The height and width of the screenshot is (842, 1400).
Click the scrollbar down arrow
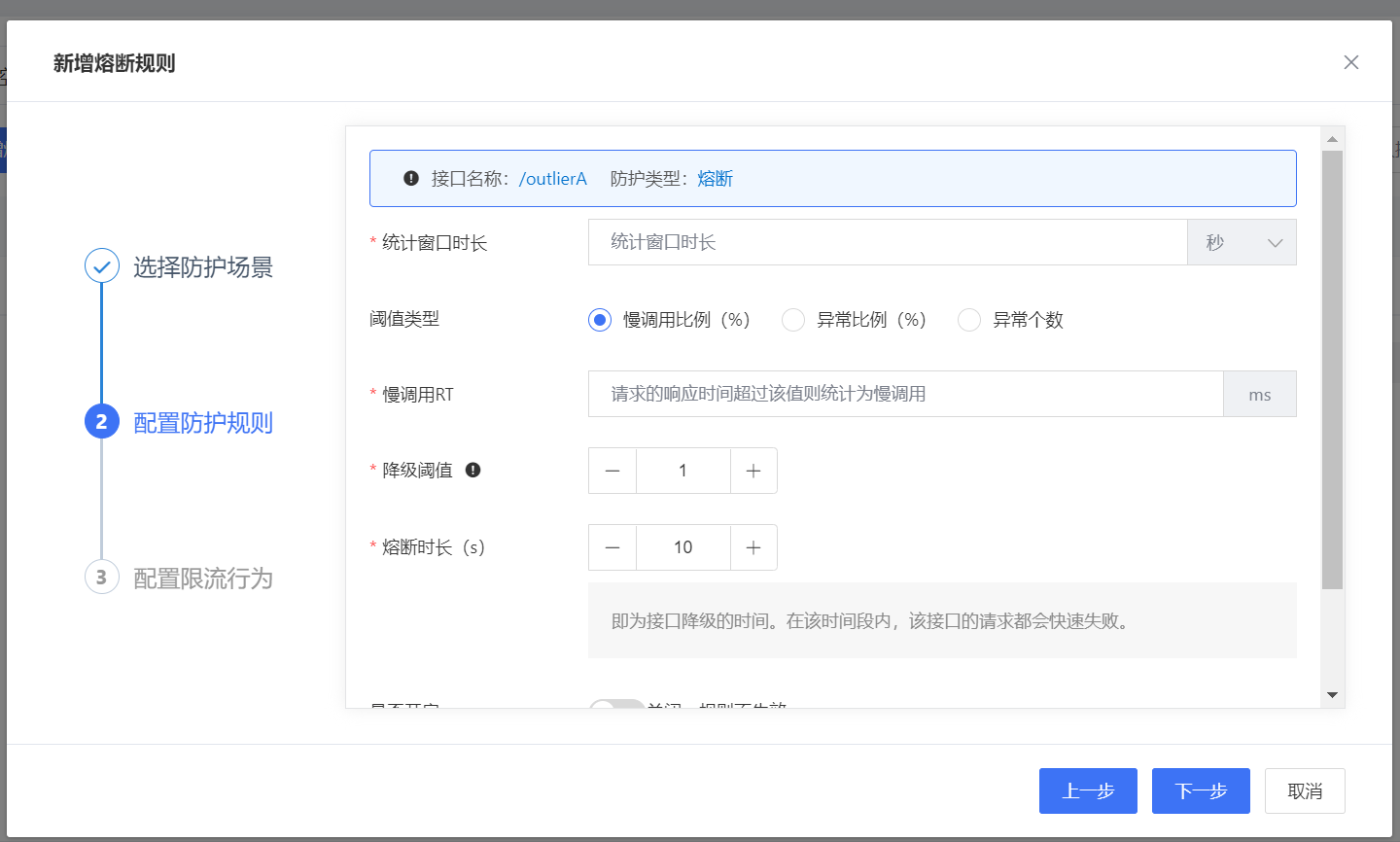[x=1332, y=694]
